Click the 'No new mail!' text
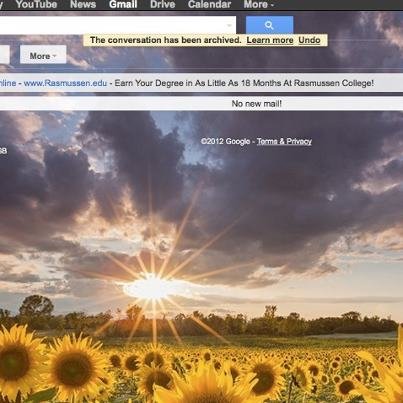Viewport: 403px width, 403px height. click(257, 104)
